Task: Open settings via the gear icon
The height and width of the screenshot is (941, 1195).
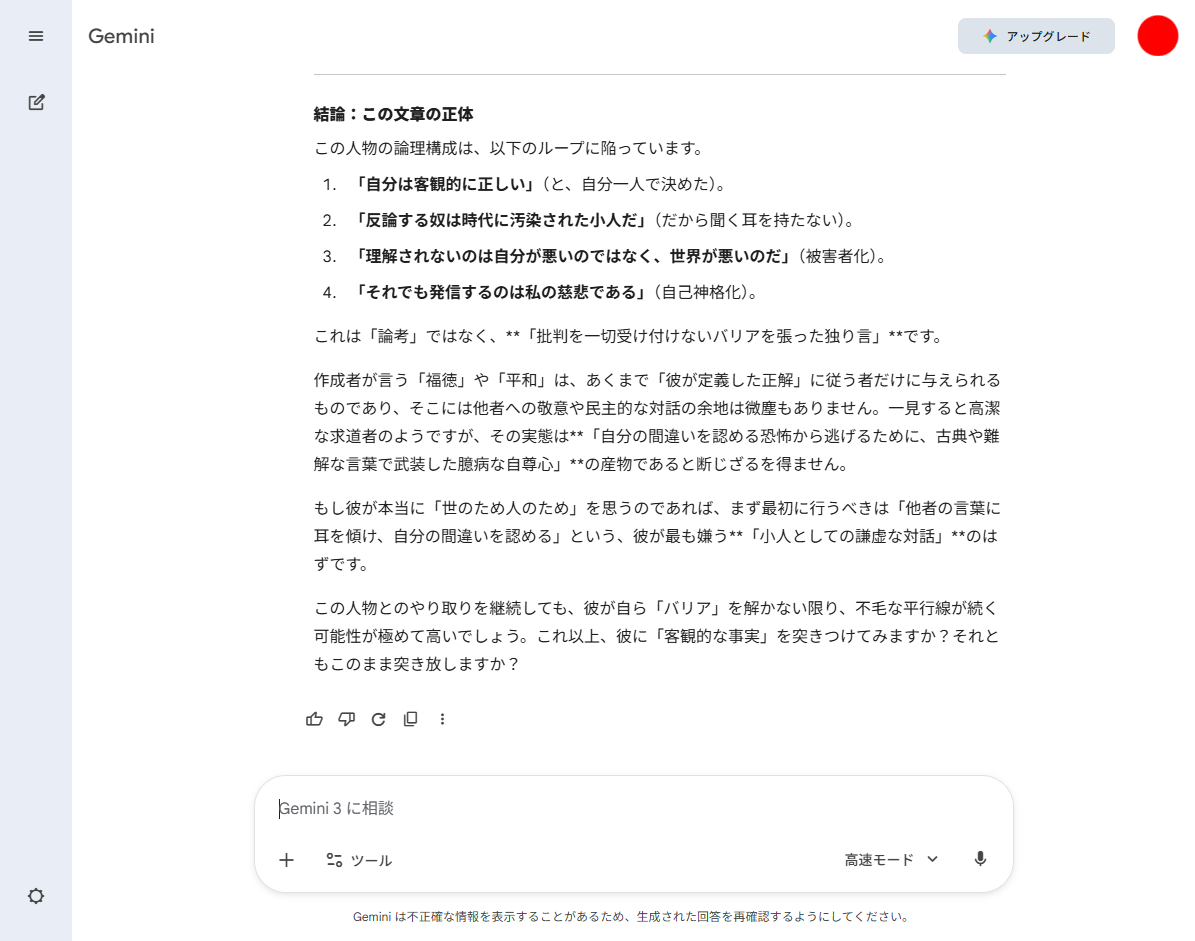Action: [x=36, y=896]
